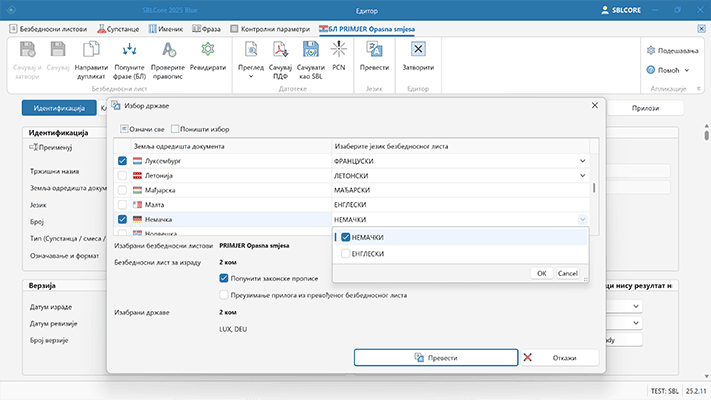Click the country list scrollbar thumb

click(594, 187)
